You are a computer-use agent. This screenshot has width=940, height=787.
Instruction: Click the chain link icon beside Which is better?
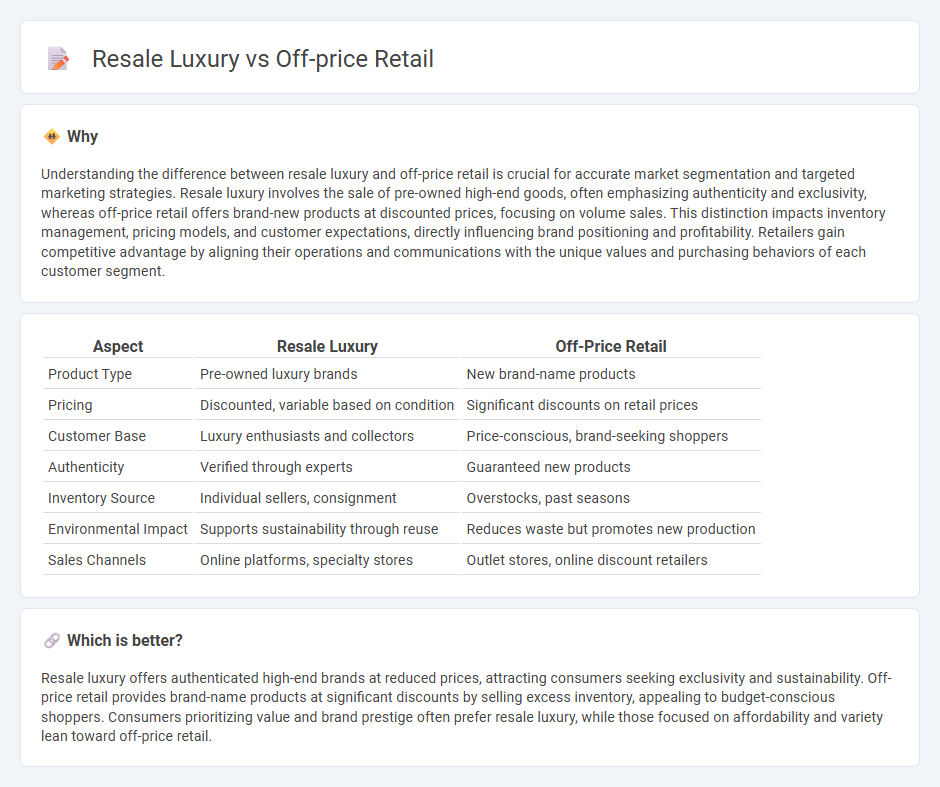pyautogui.click(x=52, y=641)
